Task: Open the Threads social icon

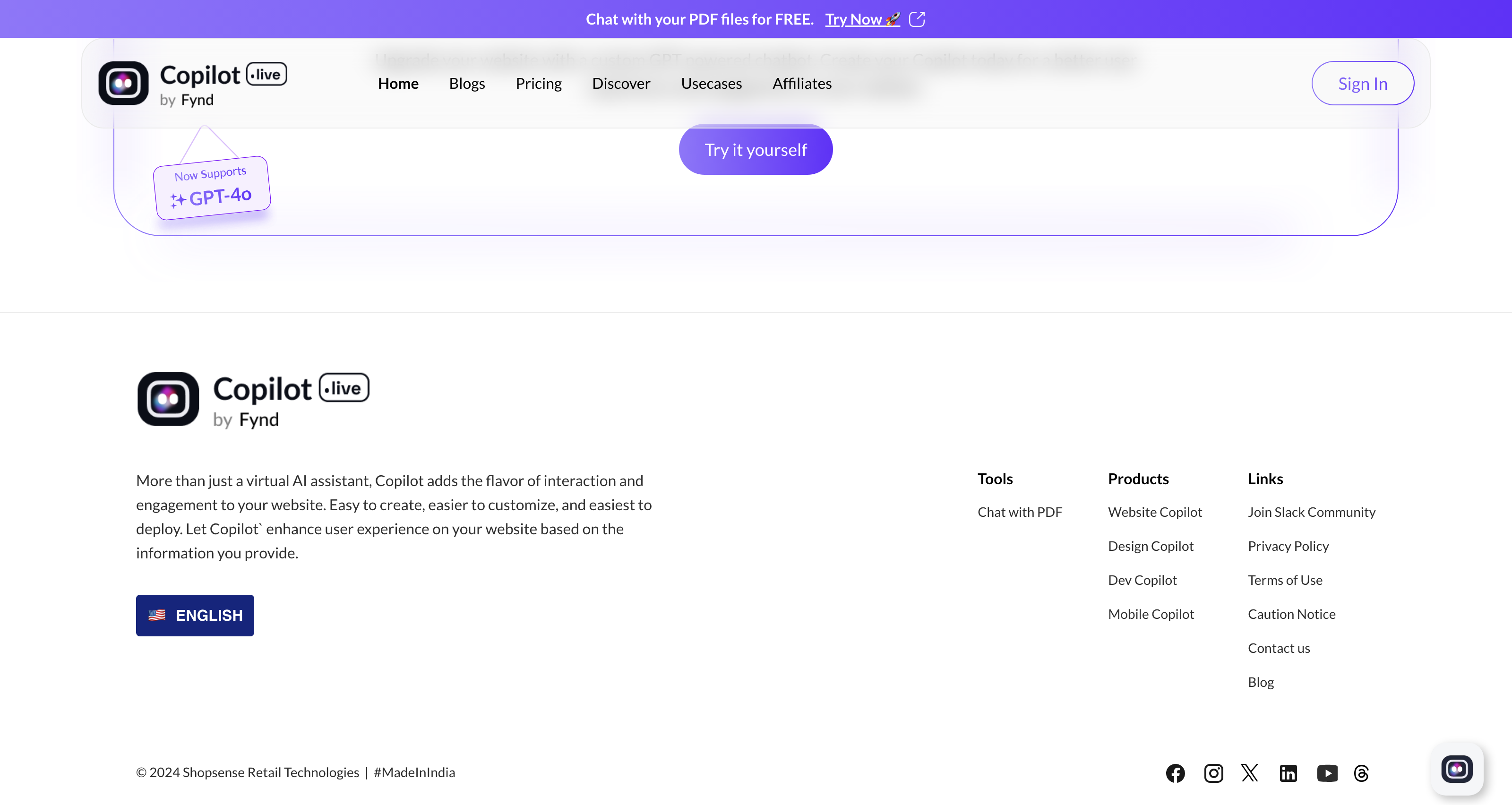Action: coord(1361,773)
